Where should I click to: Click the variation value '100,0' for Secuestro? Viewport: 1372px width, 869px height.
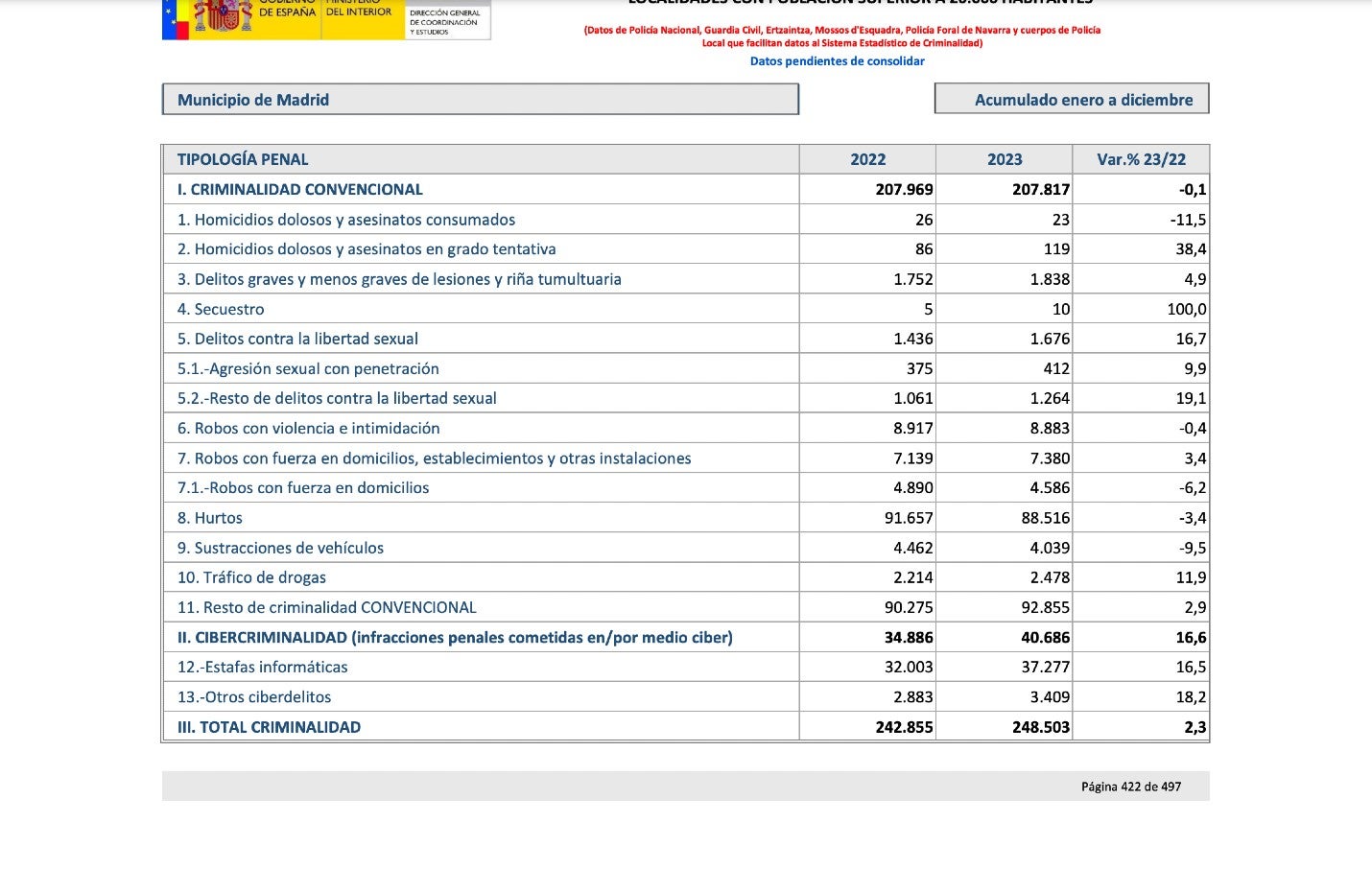(x=1187, y=309)
